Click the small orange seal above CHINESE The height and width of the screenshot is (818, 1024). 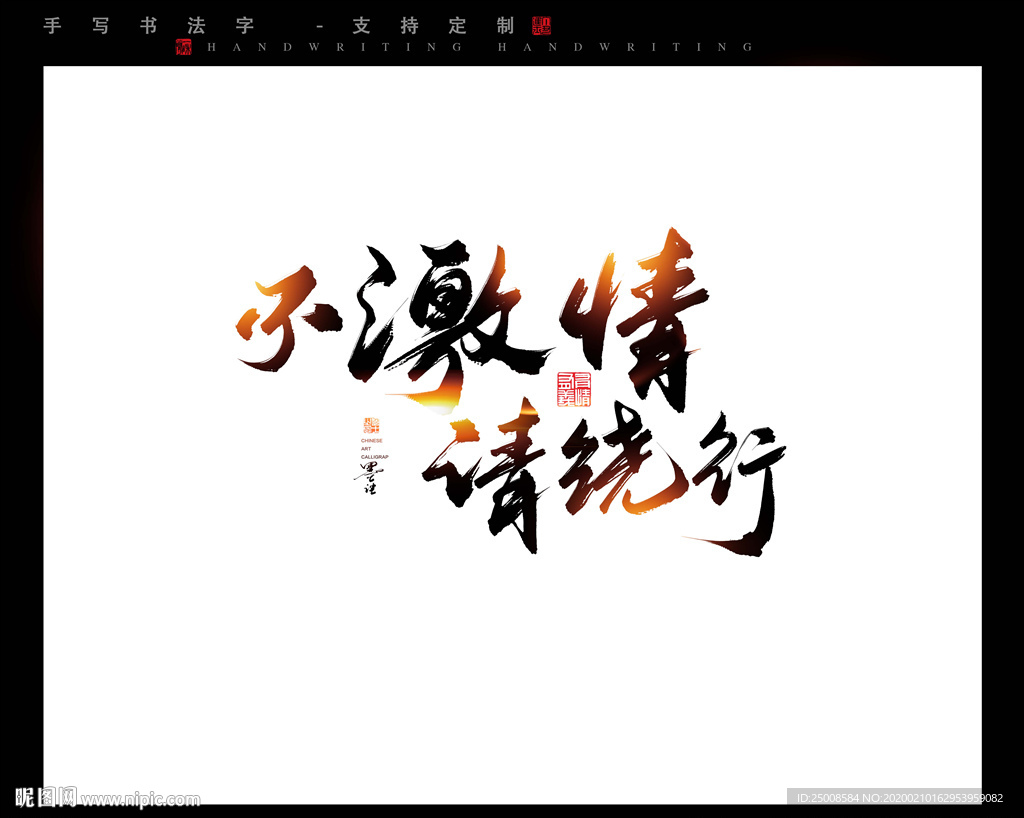coord(372,426)
